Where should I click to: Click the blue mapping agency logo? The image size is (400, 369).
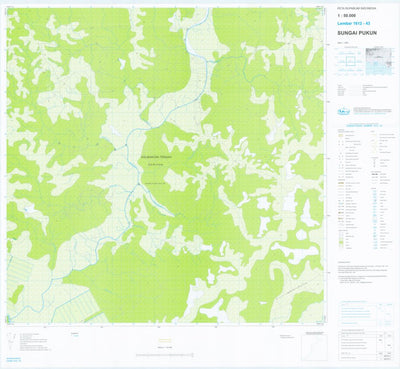click(344, 112)
